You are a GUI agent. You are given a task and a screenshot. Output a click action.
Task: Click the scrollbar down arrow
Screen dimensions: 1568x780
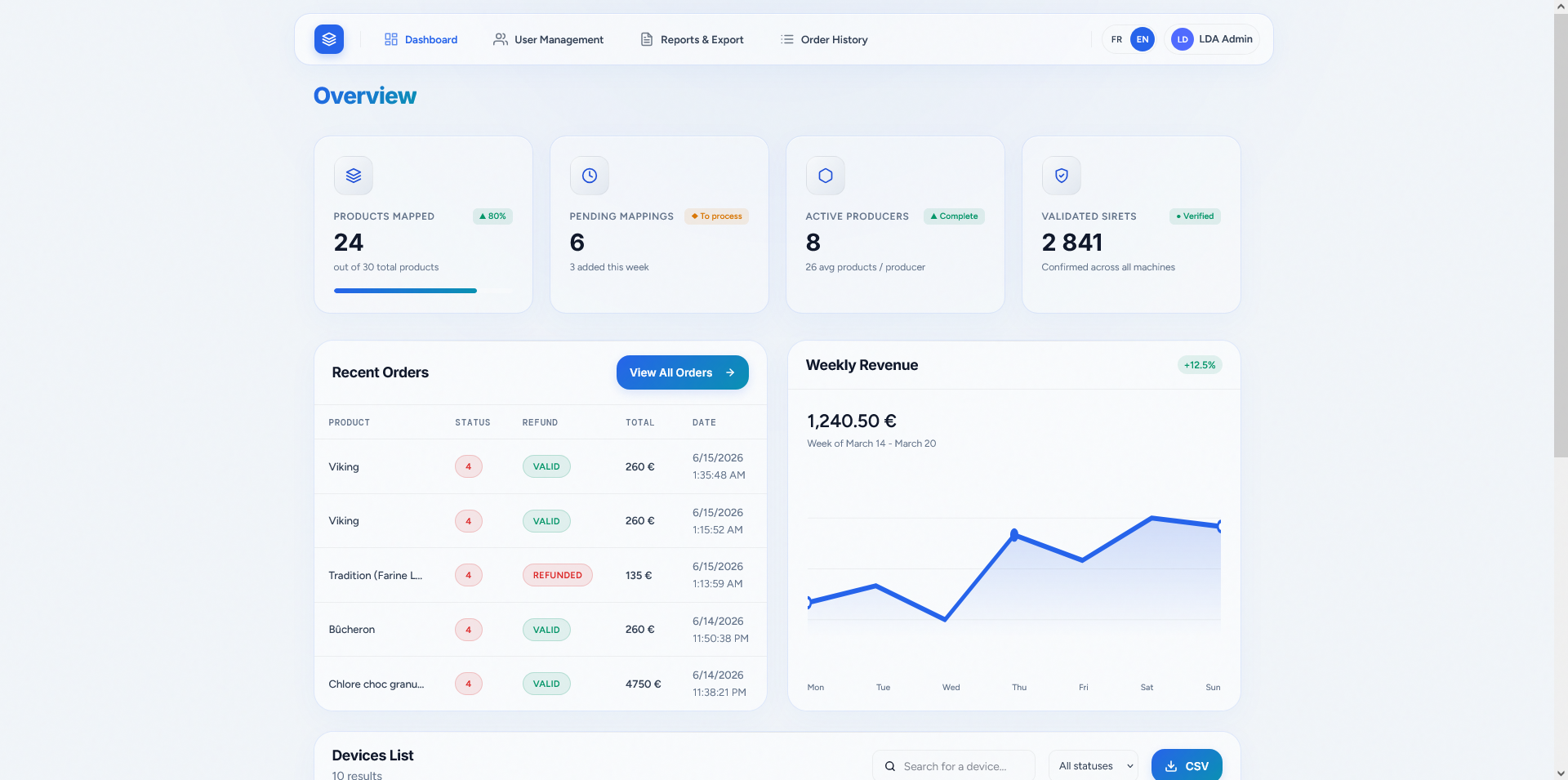(1561, 773)
